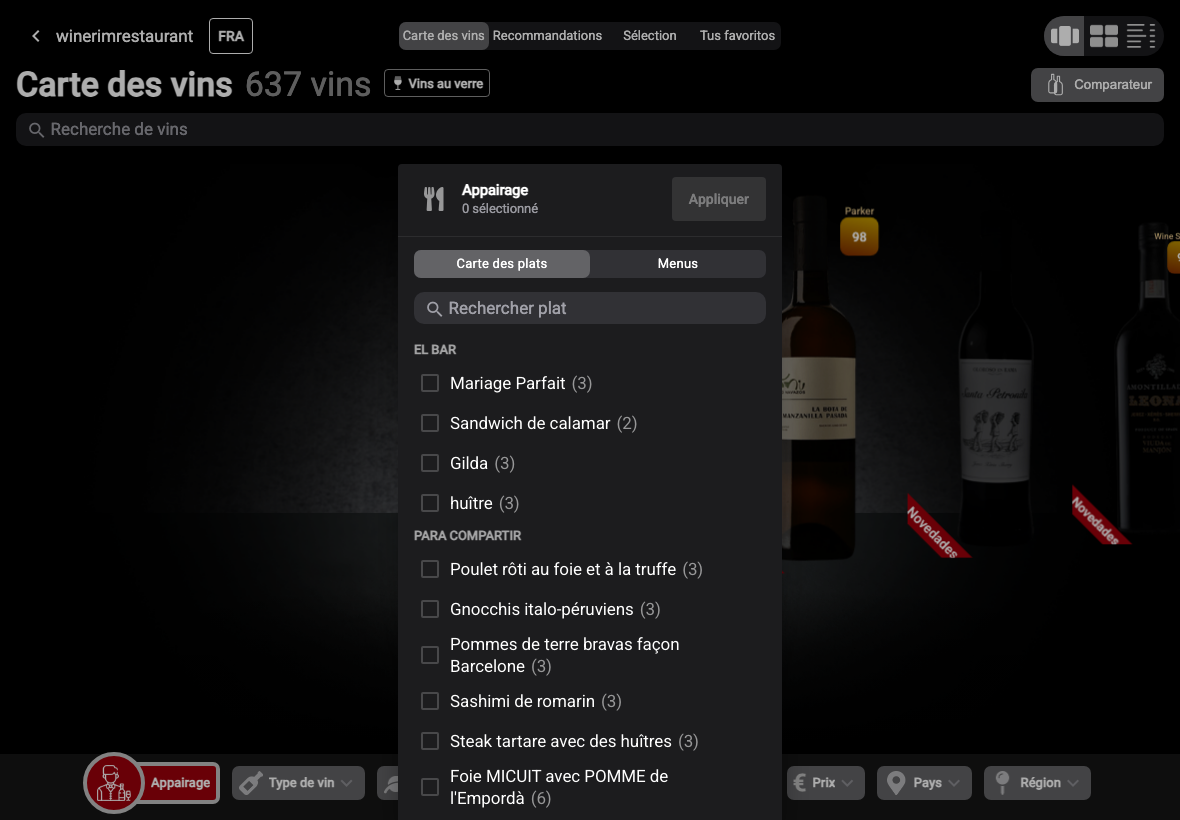Image resolution: width=1180 pixels, height=820 pixels.
Task: Click the winerimrestaurant title link
Action: pyautogui.click(x=125, y=36)
